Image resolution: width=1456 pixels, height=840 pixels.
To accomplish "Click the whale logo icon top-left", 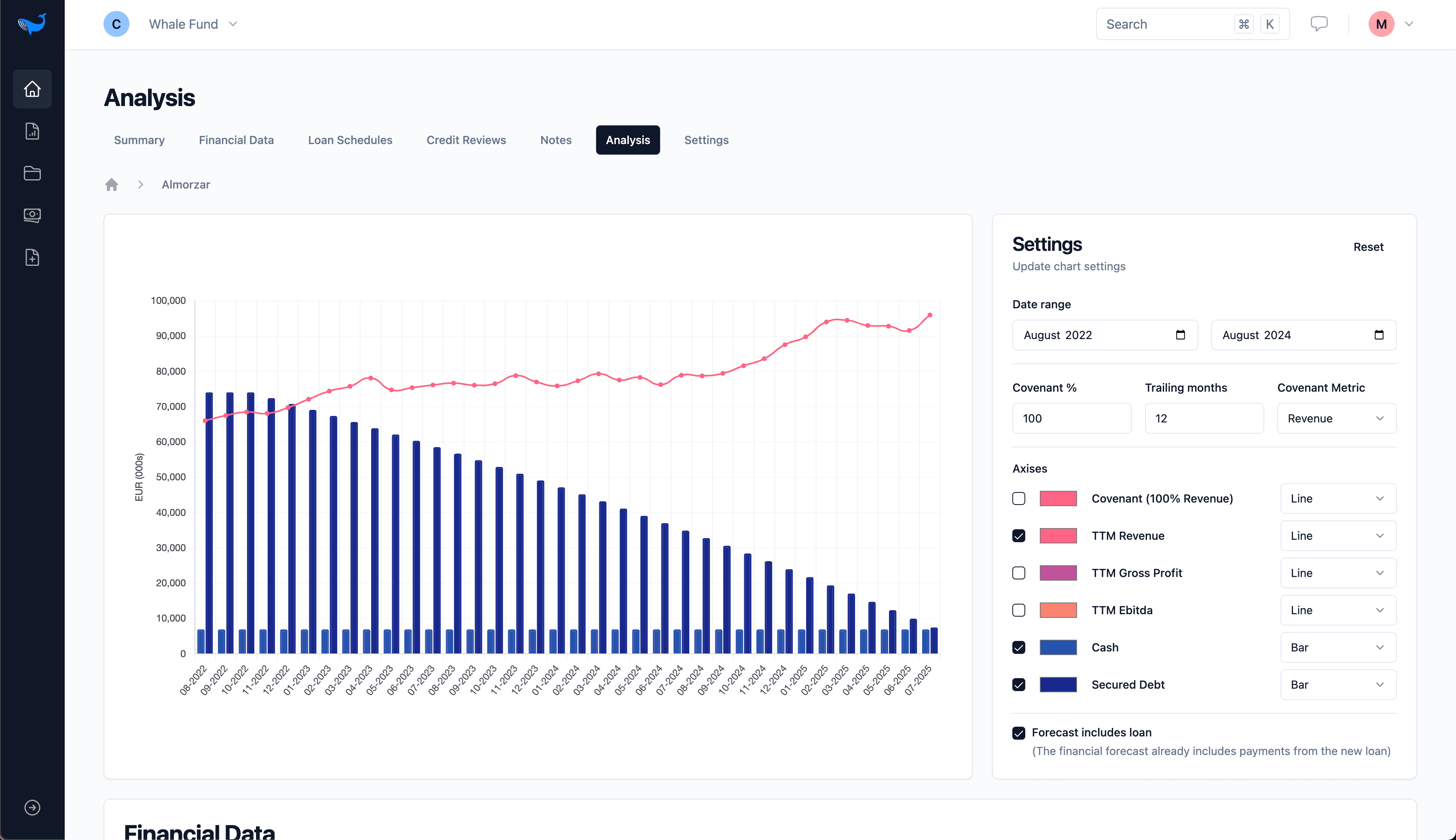I will coord(32,24).
